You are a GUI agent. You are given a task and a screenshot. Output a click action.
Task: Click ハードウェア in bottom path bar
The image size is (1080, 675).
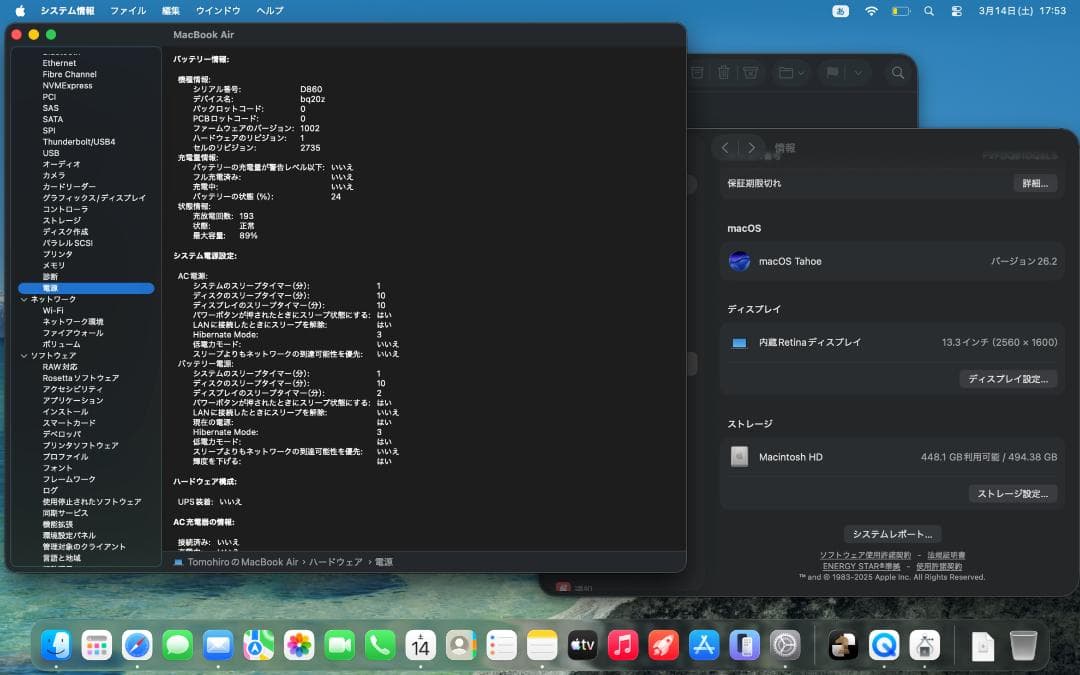[x=335, y=562]
